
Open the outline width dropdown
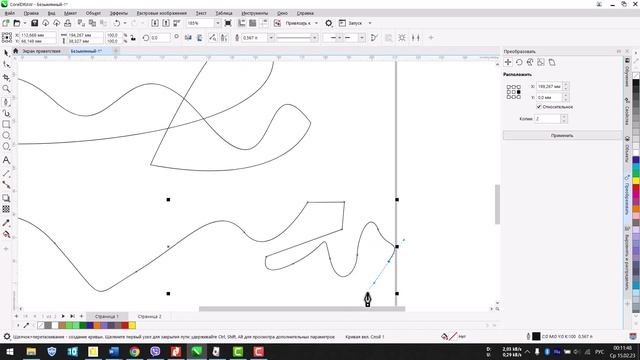point(271,38)
